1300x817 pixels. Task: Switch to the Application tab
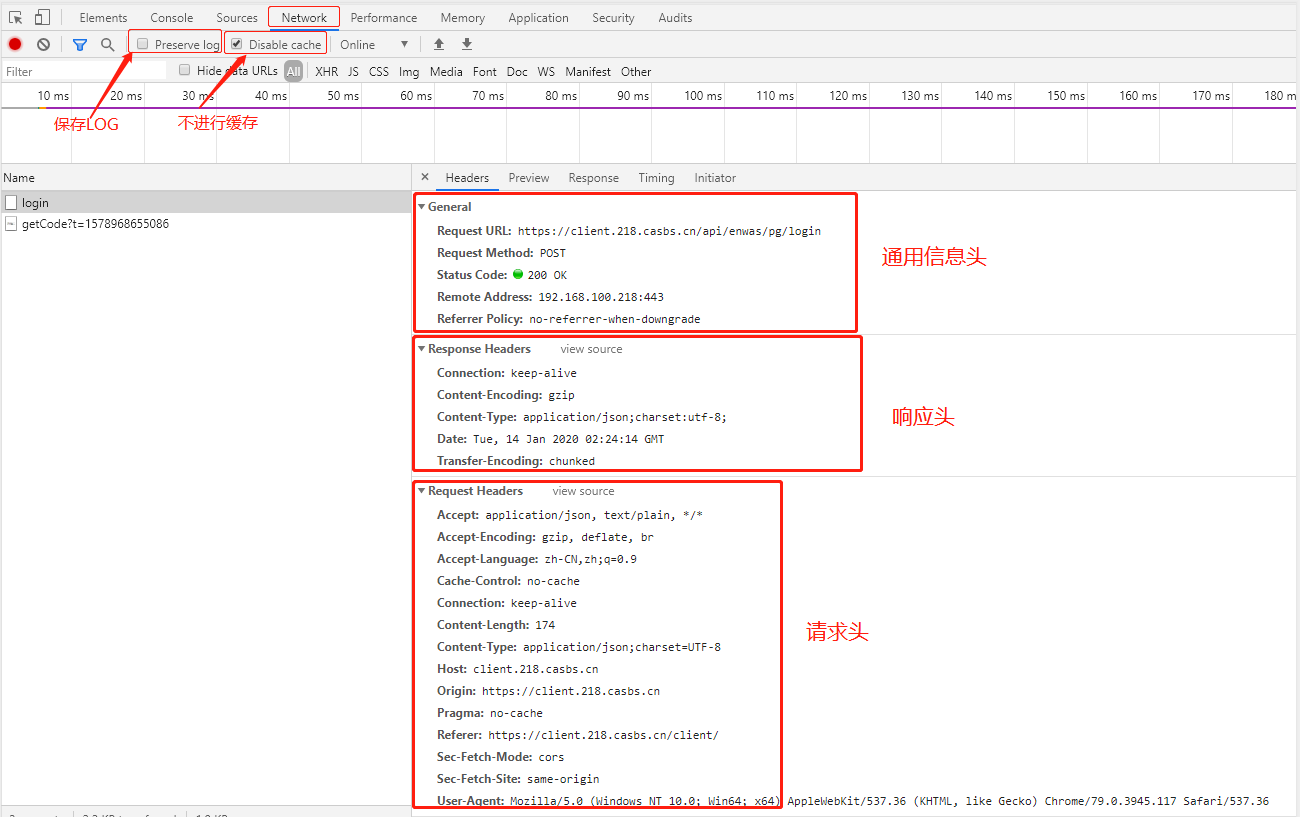538,17
